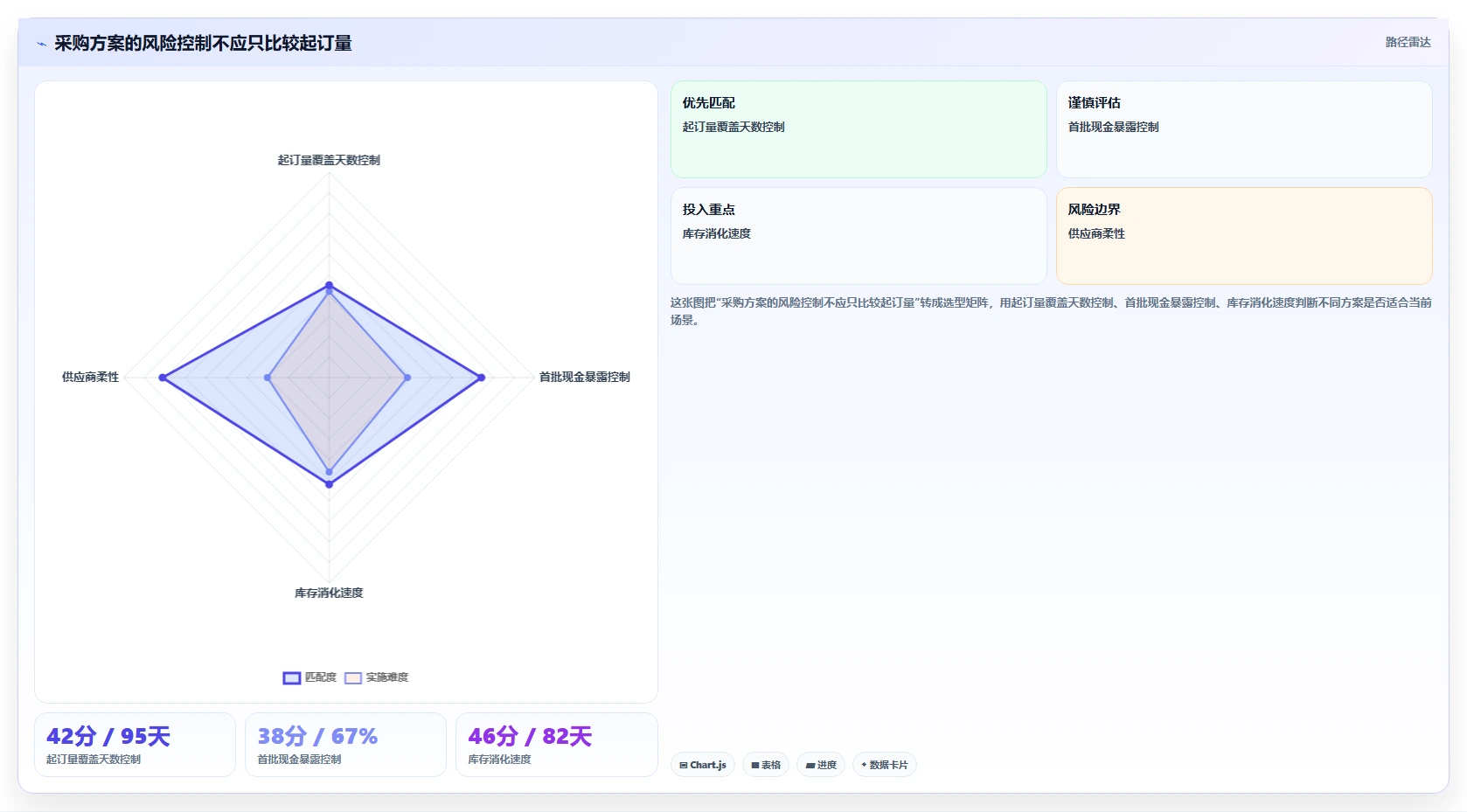The width and height of the screenshot is (1467, 812).
Task: Click the 实施难度 legend color box
Action: point(353,678)
